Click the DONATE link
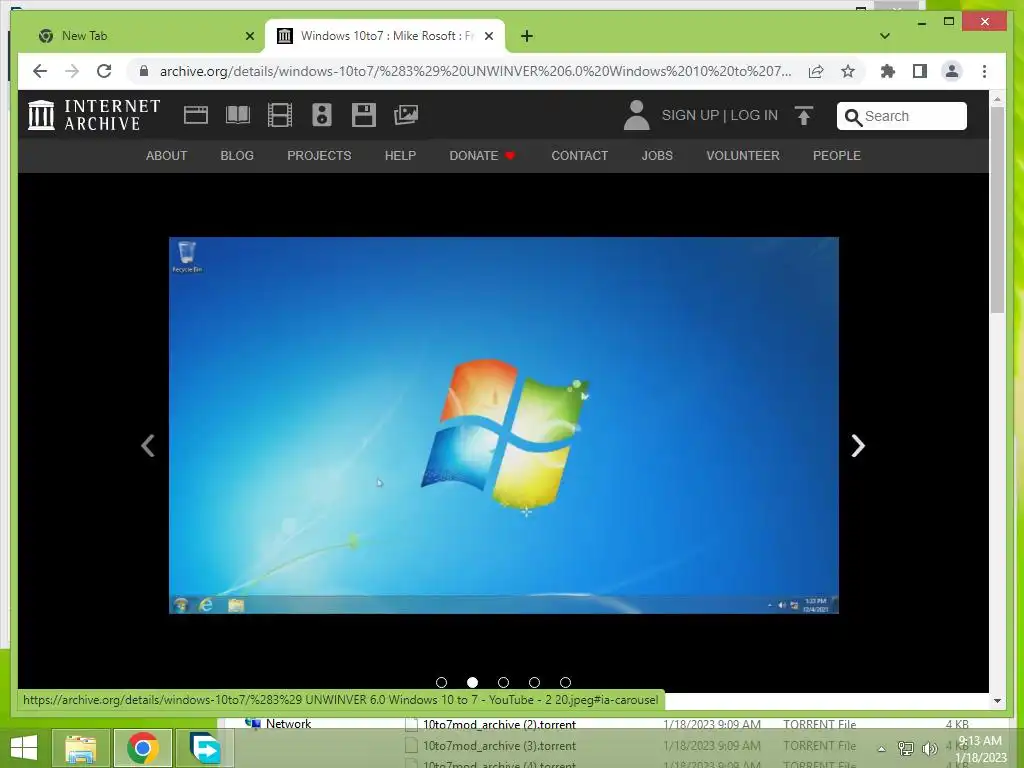The height and width of the screenshot is (768, 1024). click(x=482, y=155)
